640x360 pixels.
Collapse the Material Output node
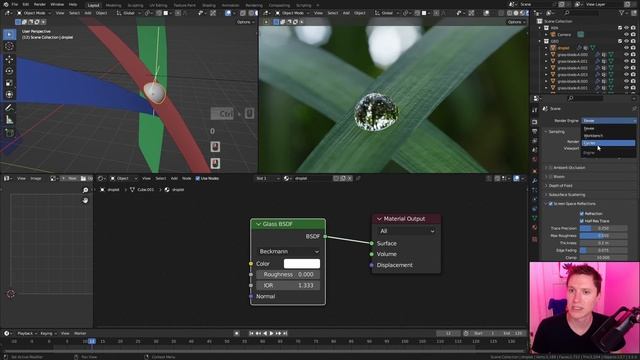coord(379,219)
